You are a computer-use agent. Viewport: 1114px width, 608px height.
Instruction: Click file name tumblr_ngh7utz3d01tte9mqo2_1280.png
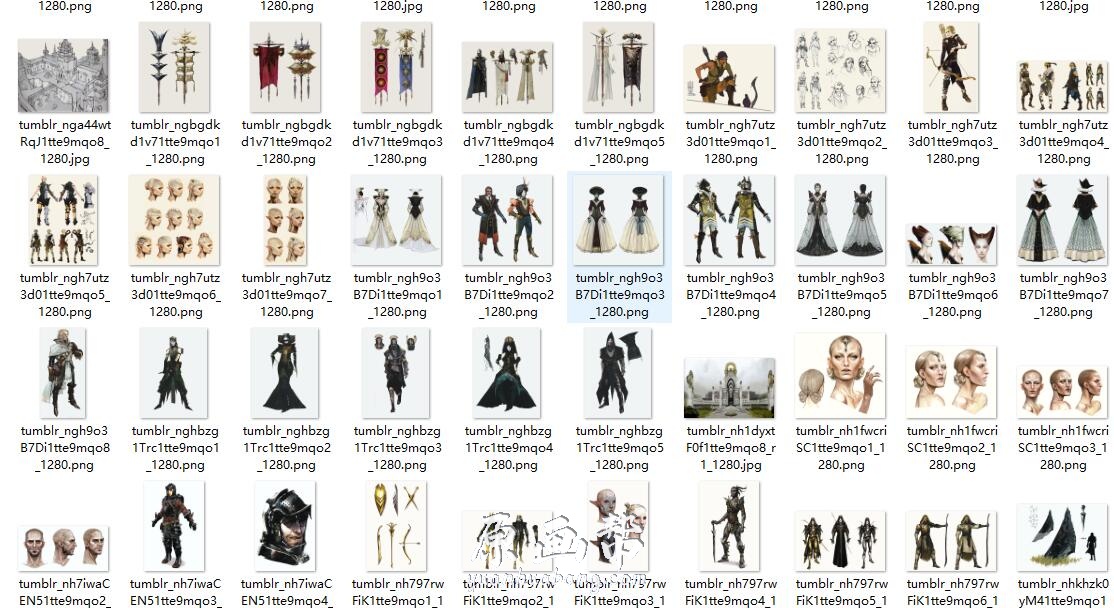[x=841, y=142]
